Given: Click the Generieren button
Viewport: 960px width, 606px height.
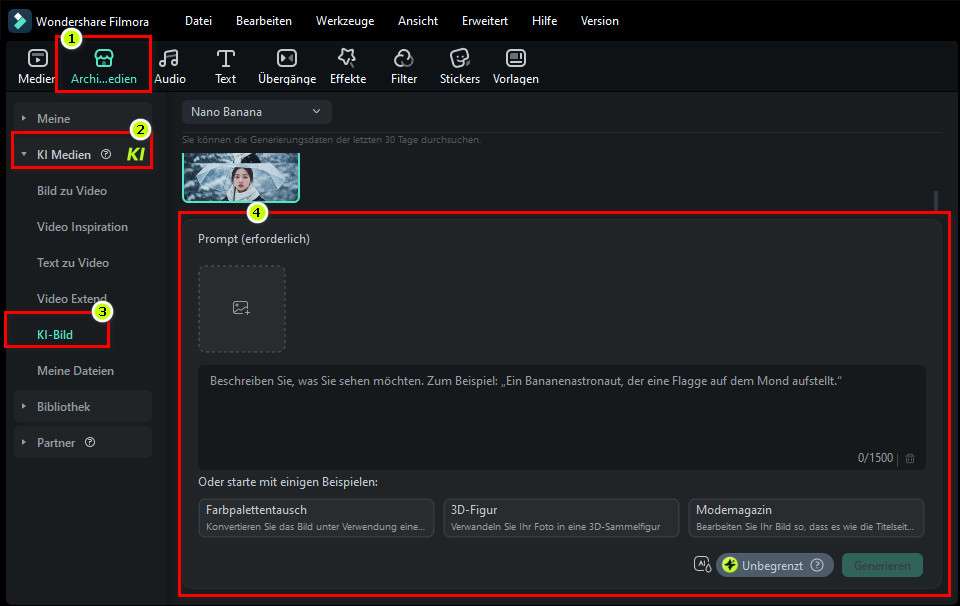Looking at the screenshot, I should tap(882, 565).
